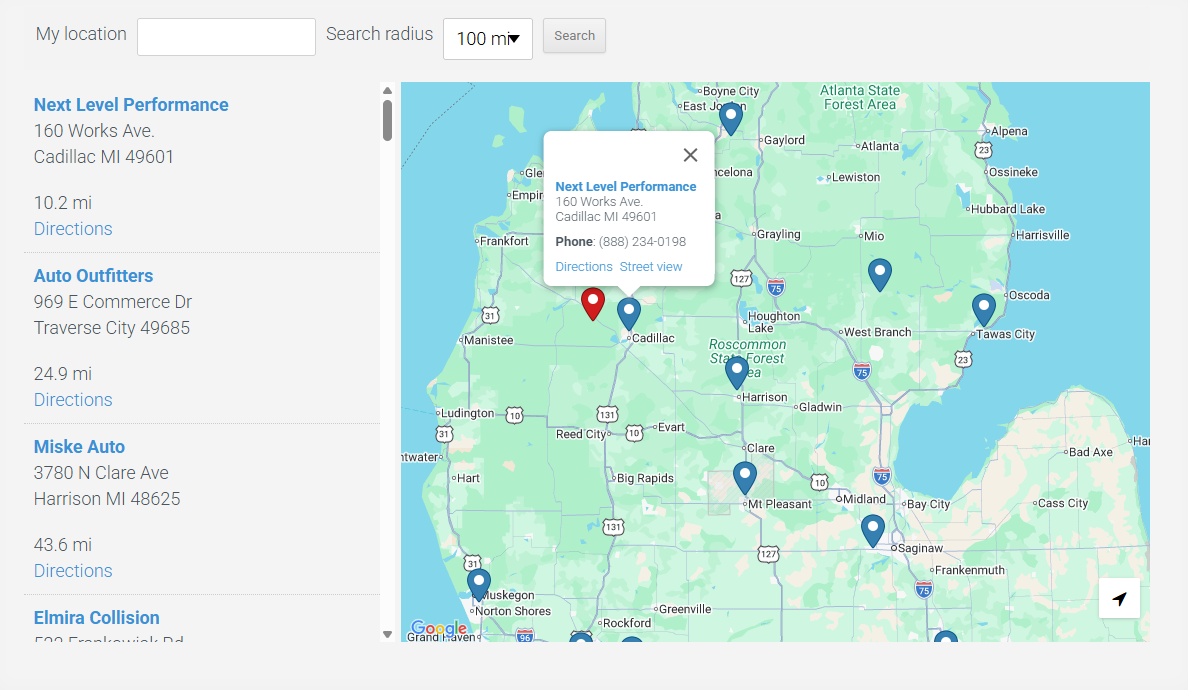
Task: Close the Next Level Performance info popup
Action: (690, 155)
